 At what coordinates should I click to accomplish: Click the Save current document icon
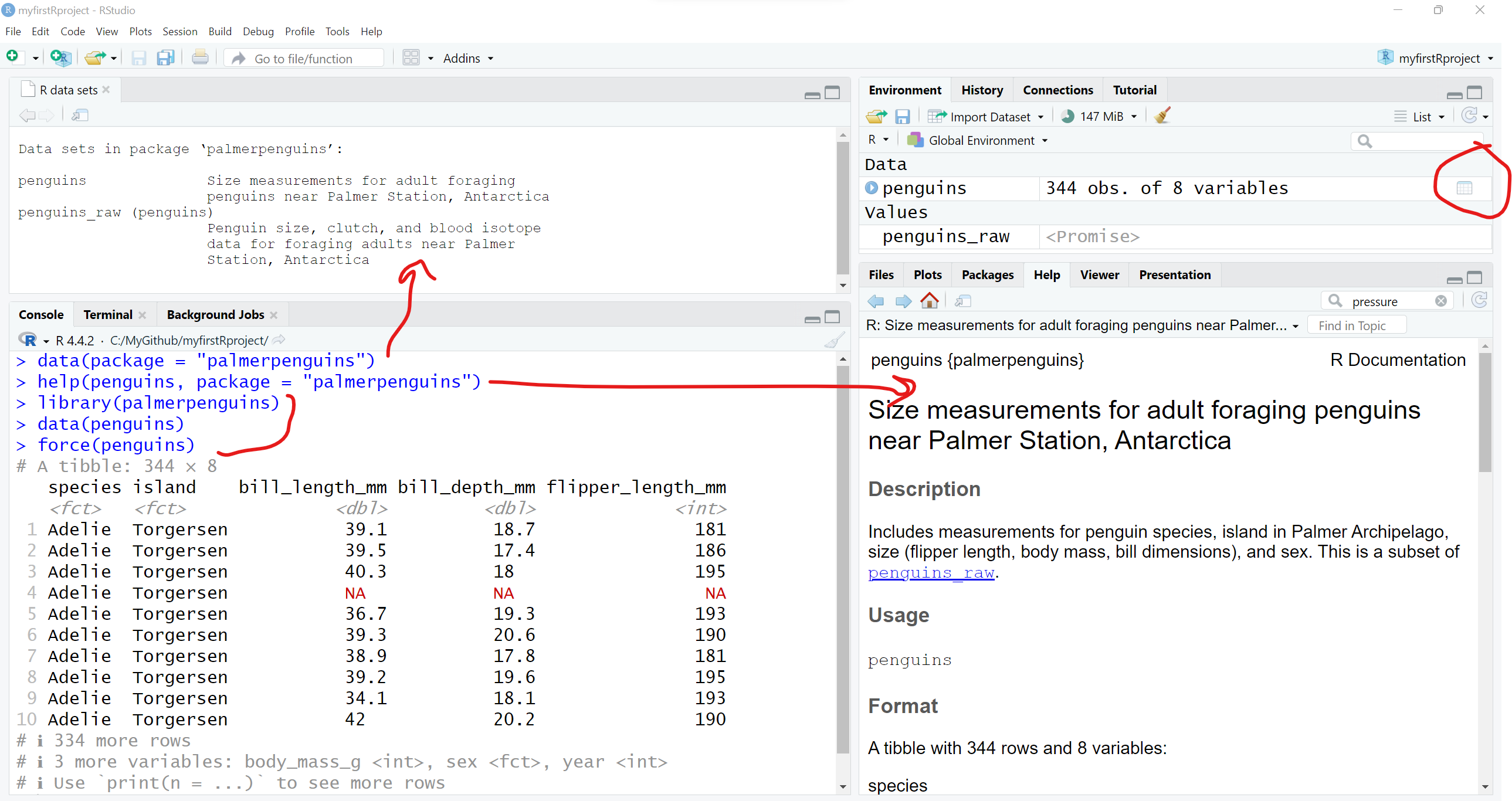click(x=138, y=57)
